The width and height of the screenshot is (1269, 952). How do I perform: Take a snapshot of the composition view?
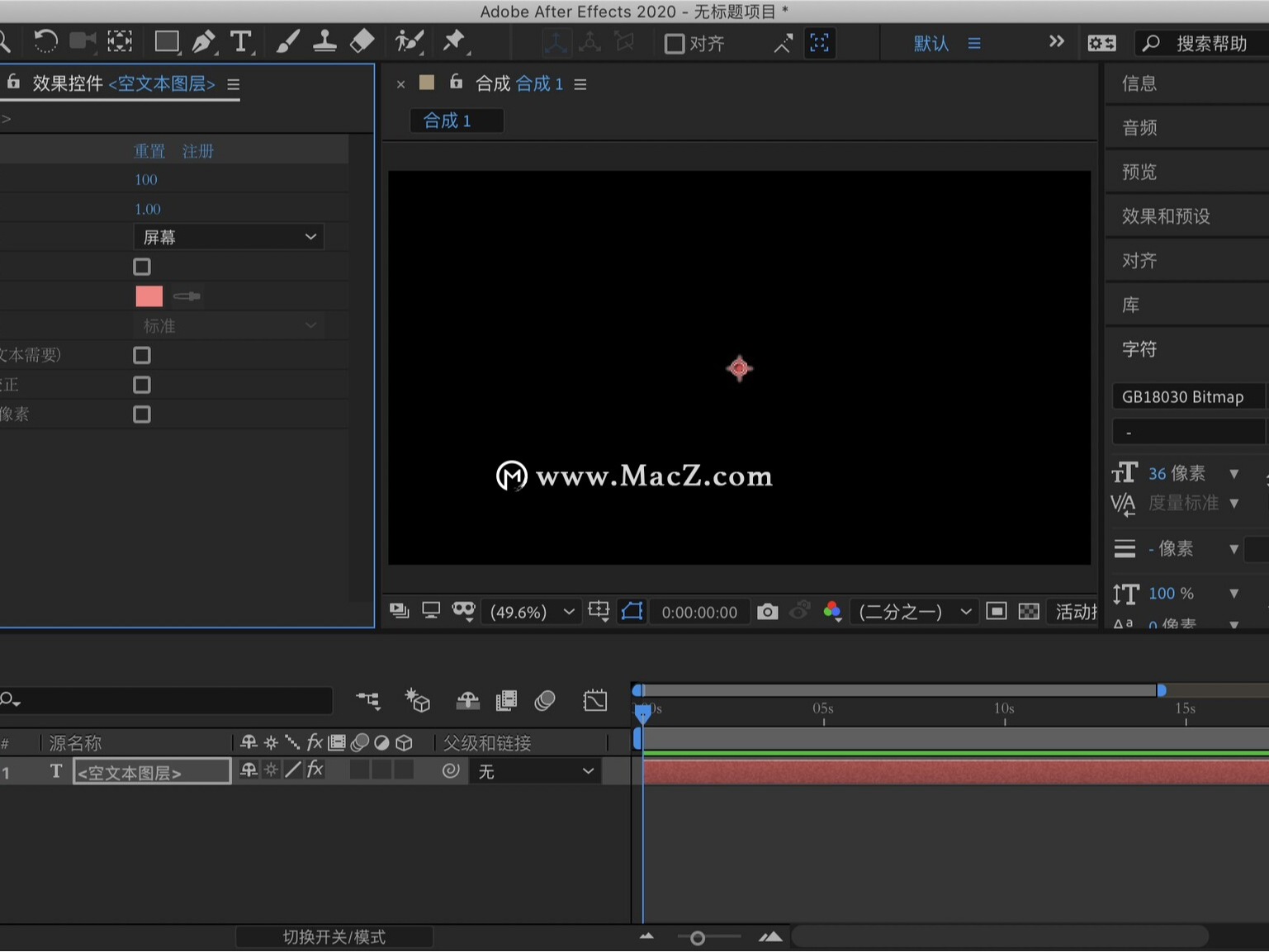coord(767,612)
